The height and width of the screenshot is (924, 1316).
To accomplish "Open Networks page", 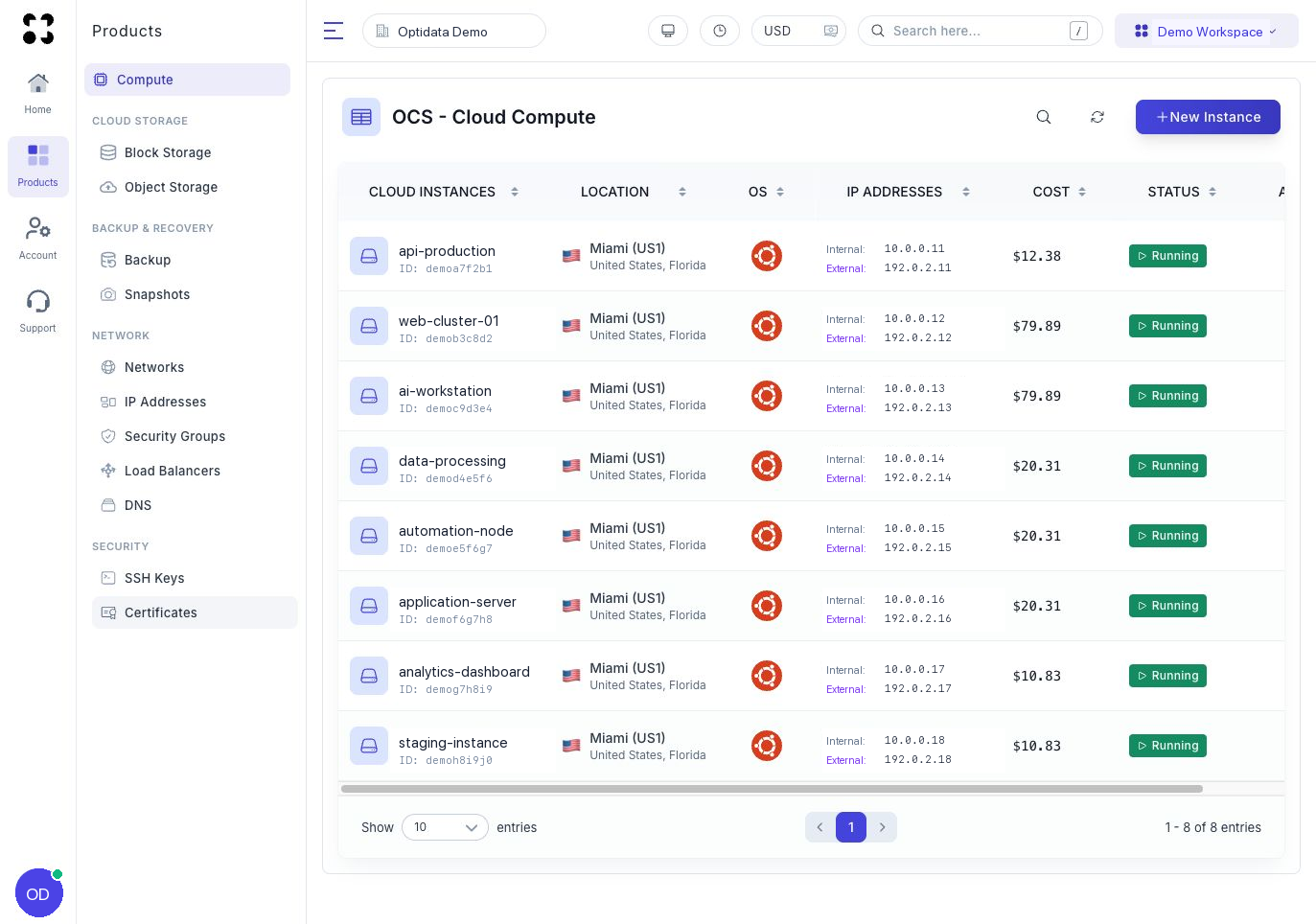I will [x=195, y=367].
